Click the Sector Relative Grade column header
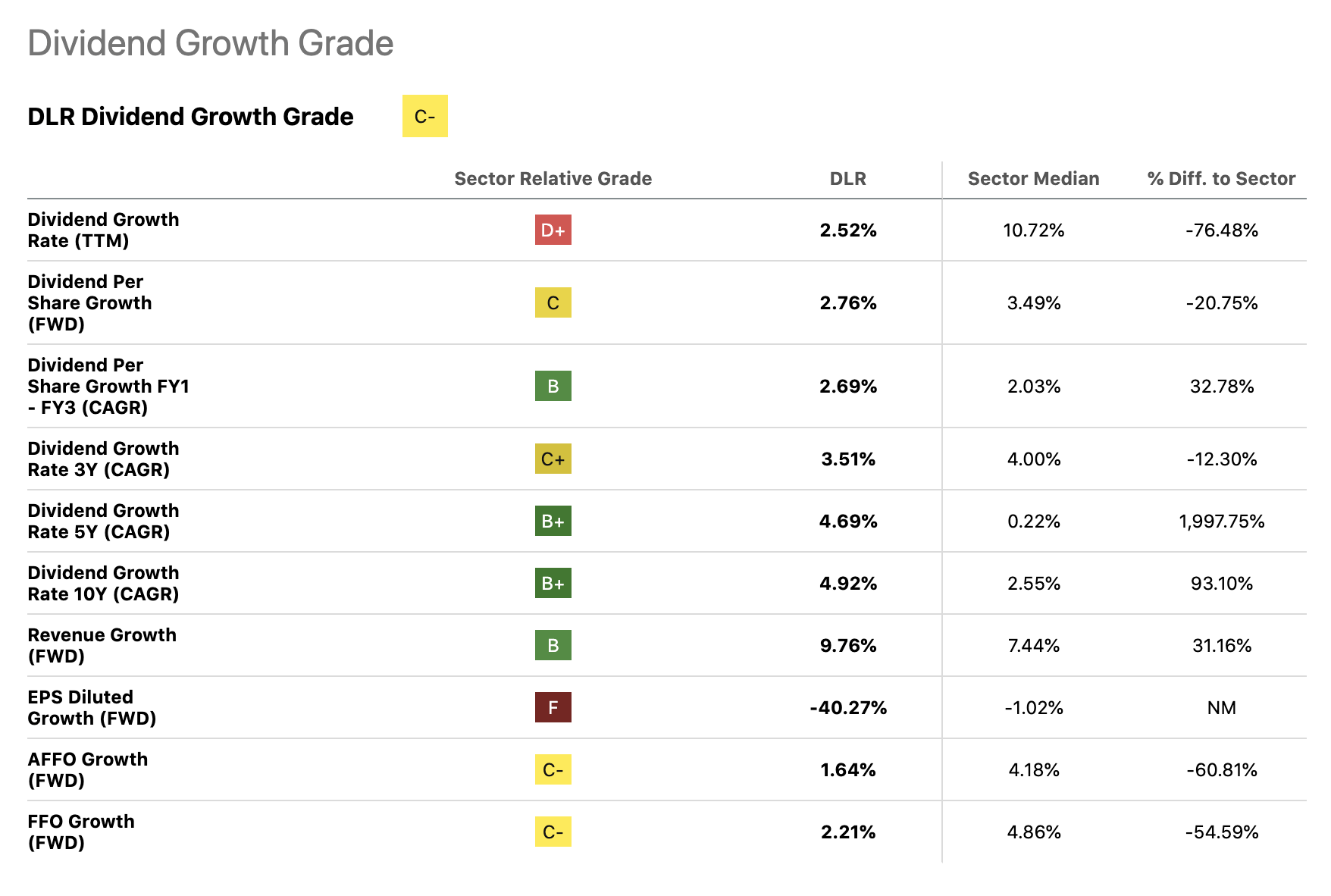The image size is (1331, 896). tap(553, 179)
